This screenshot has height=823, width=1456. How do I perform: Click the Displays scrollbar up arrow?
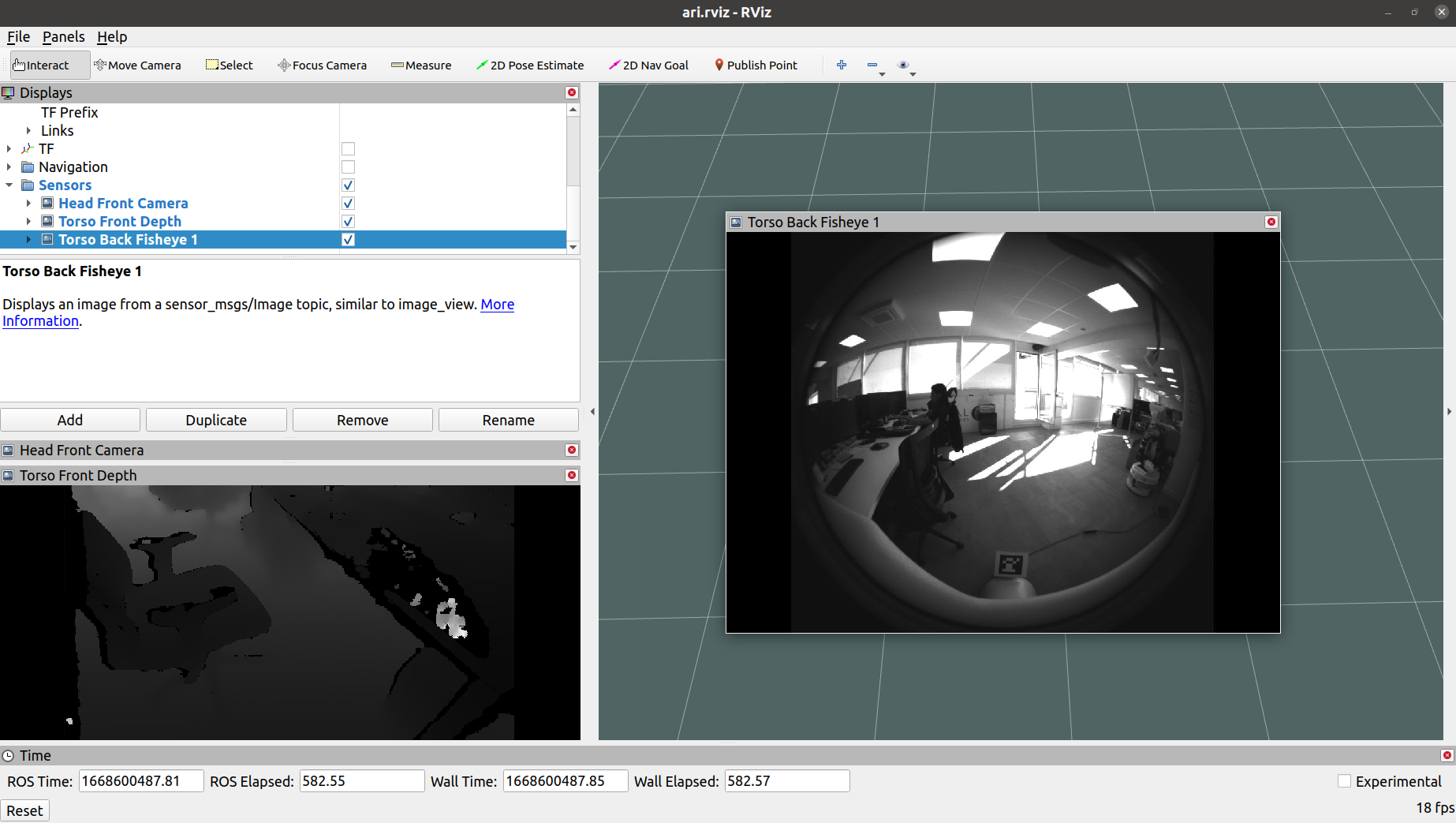pyautogui.click(x=573, y=110)
